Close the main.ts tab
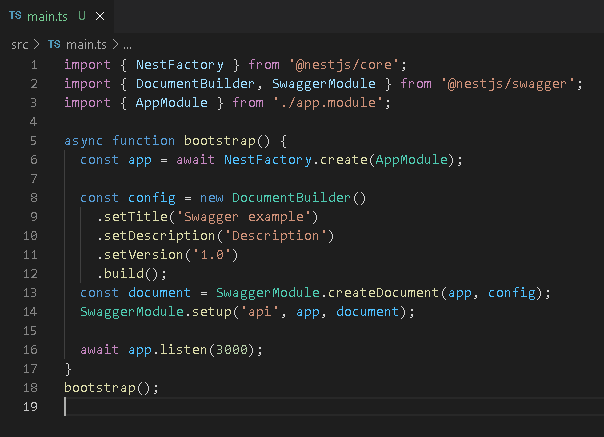 coord(100,16)
